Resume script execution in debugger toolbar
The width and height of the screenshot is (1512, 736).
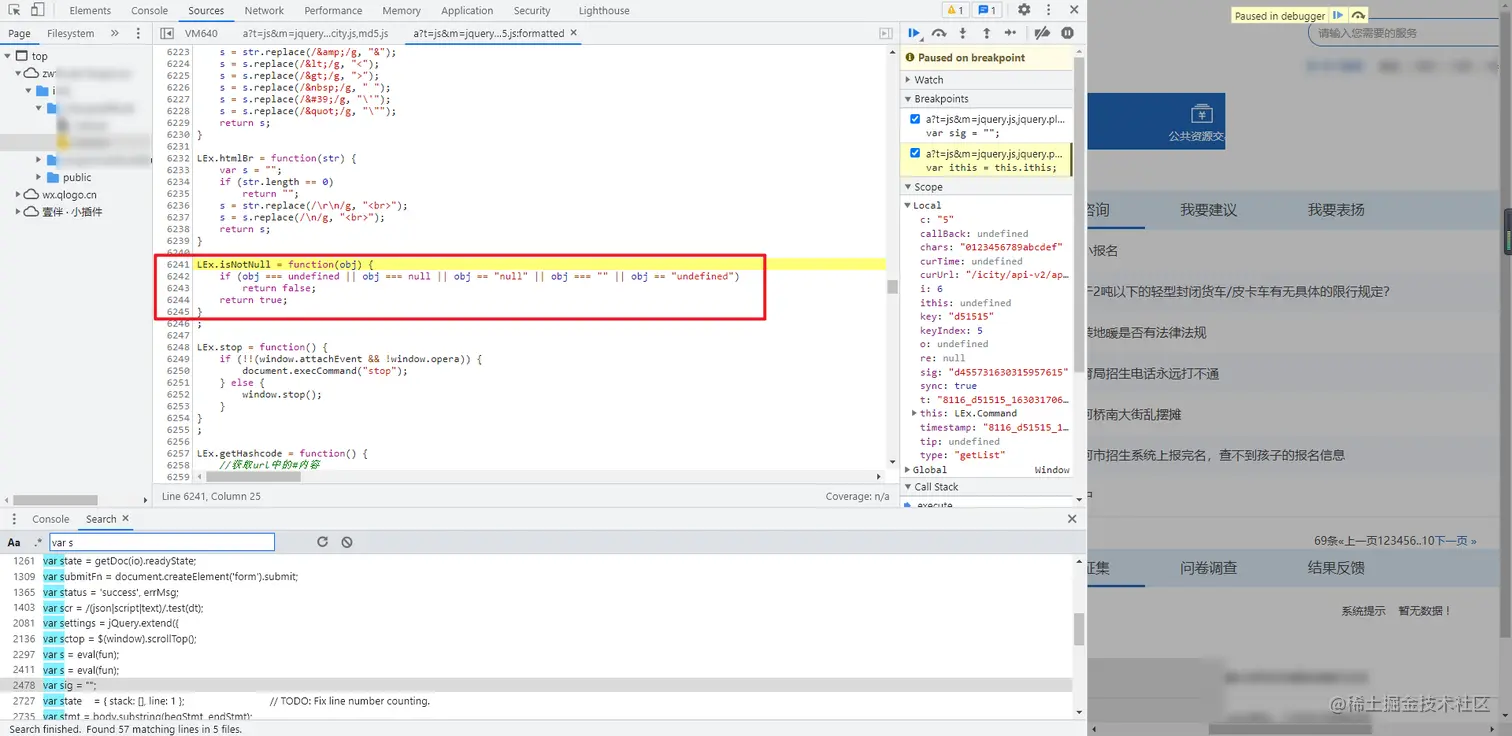(914, 33)
